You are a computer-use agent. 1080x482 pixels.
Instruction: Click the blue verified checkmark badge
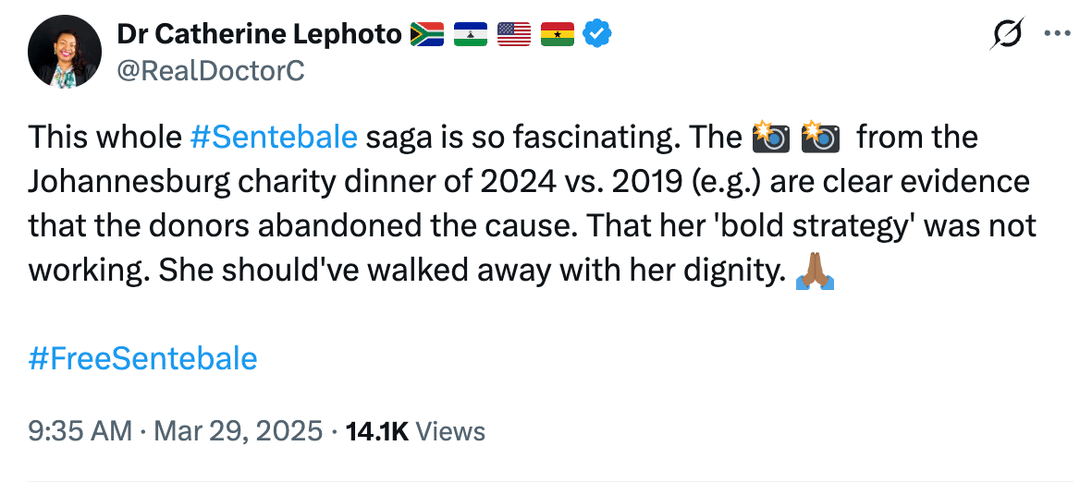598,35
